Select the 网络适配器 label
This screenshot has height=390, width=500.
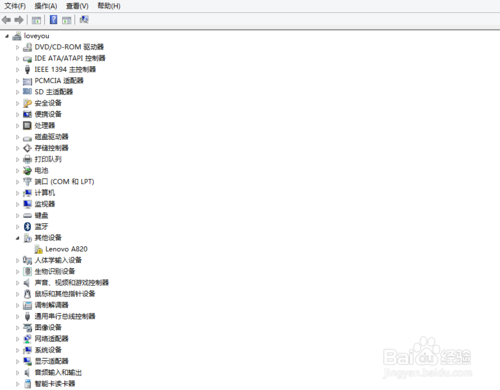click(51, 339)
